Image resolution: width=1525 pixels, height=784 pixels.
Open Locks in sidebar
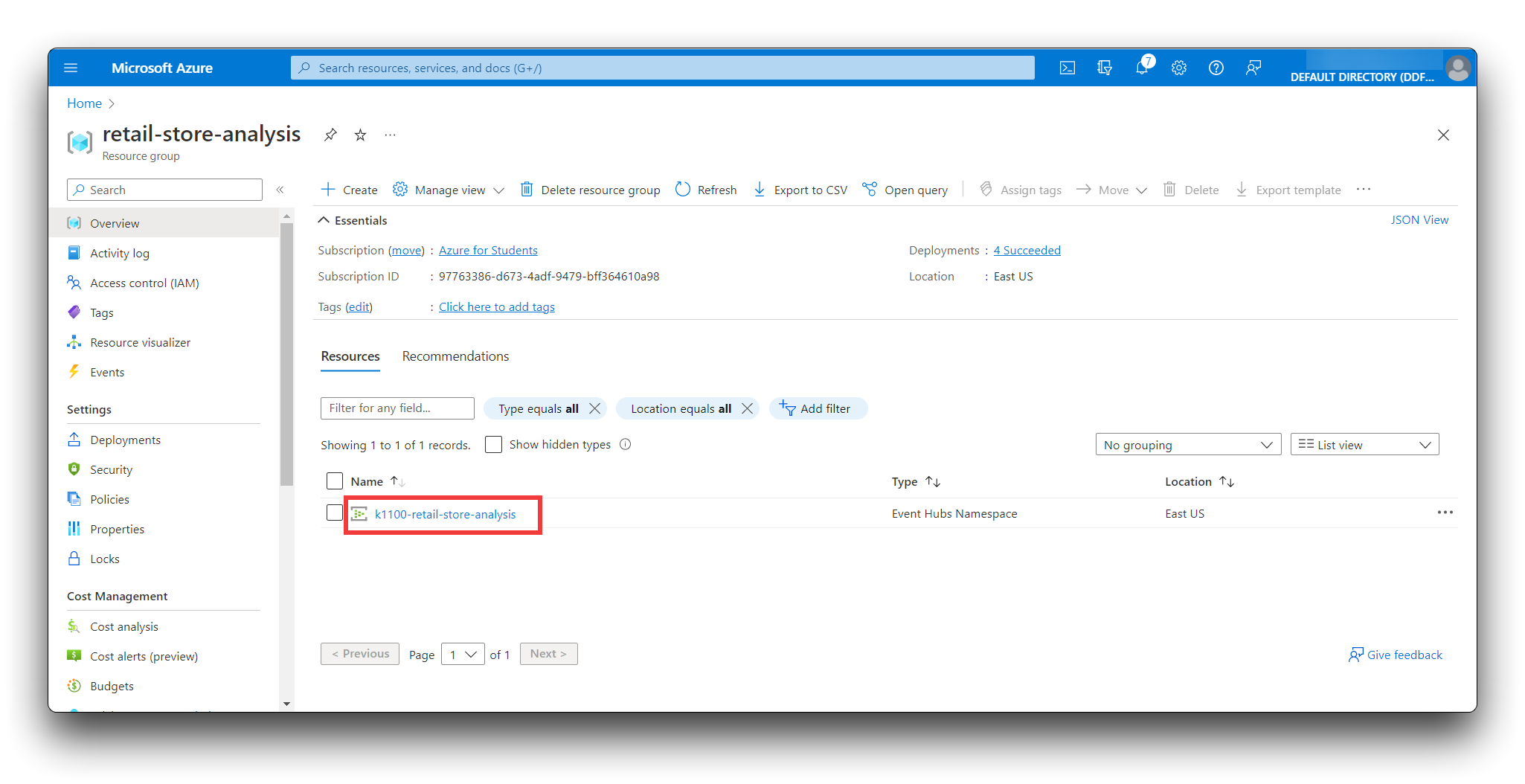104,559
